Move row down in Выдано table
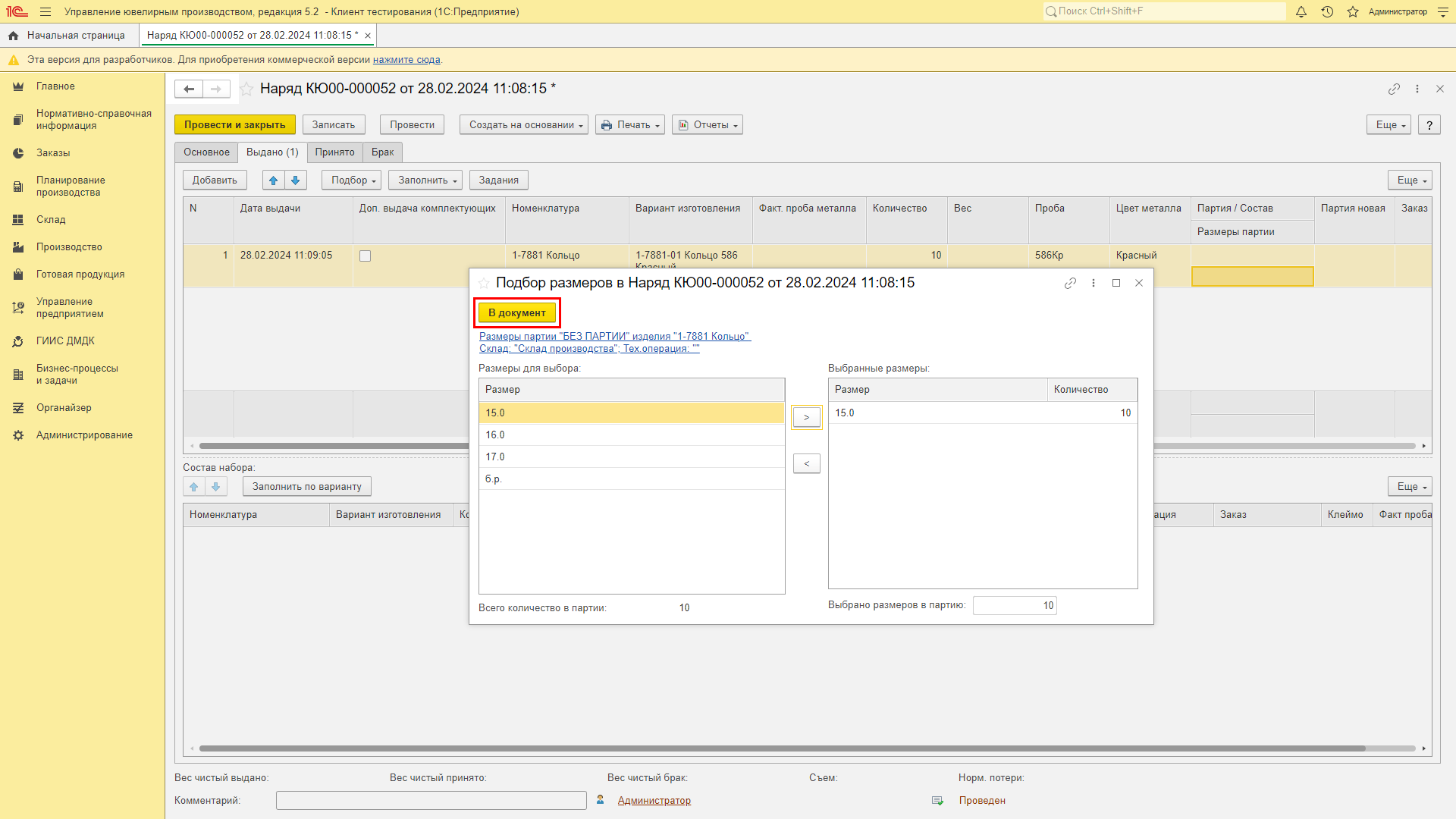 click(x=296, y=180)
